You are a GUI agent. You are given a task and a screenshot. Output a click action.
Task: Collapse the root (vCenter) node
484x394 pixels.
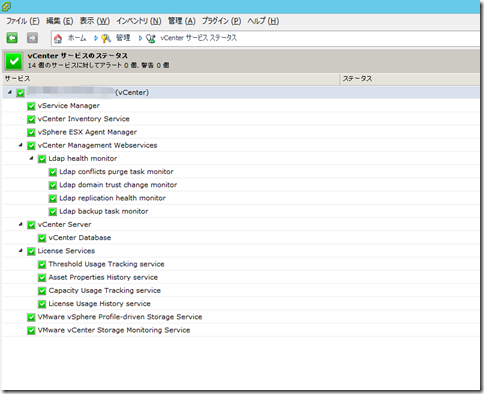point(10,92)
